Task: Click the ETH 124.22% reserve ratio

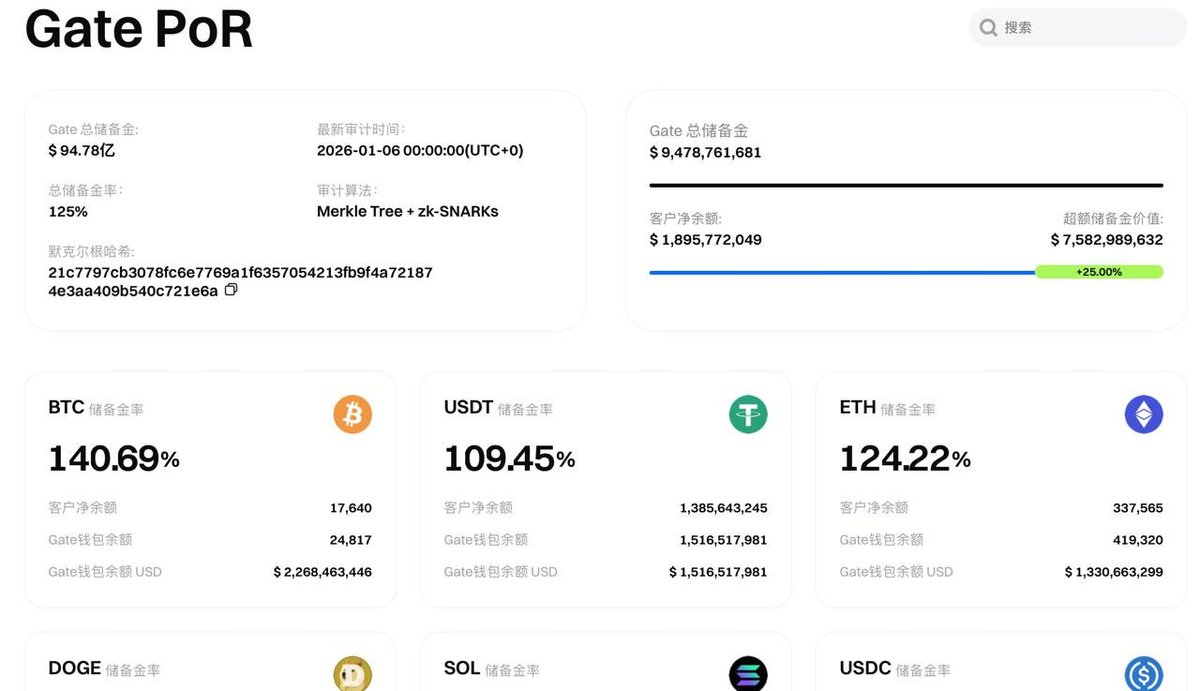Action: tap(906, 459)
